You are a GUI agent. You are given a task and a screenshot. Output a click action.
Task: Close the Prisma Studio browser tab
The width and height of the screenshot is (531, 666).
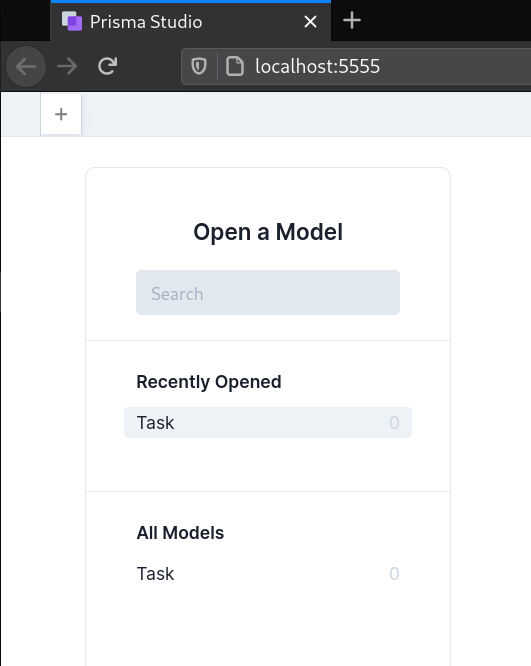[x=311, y=22]
